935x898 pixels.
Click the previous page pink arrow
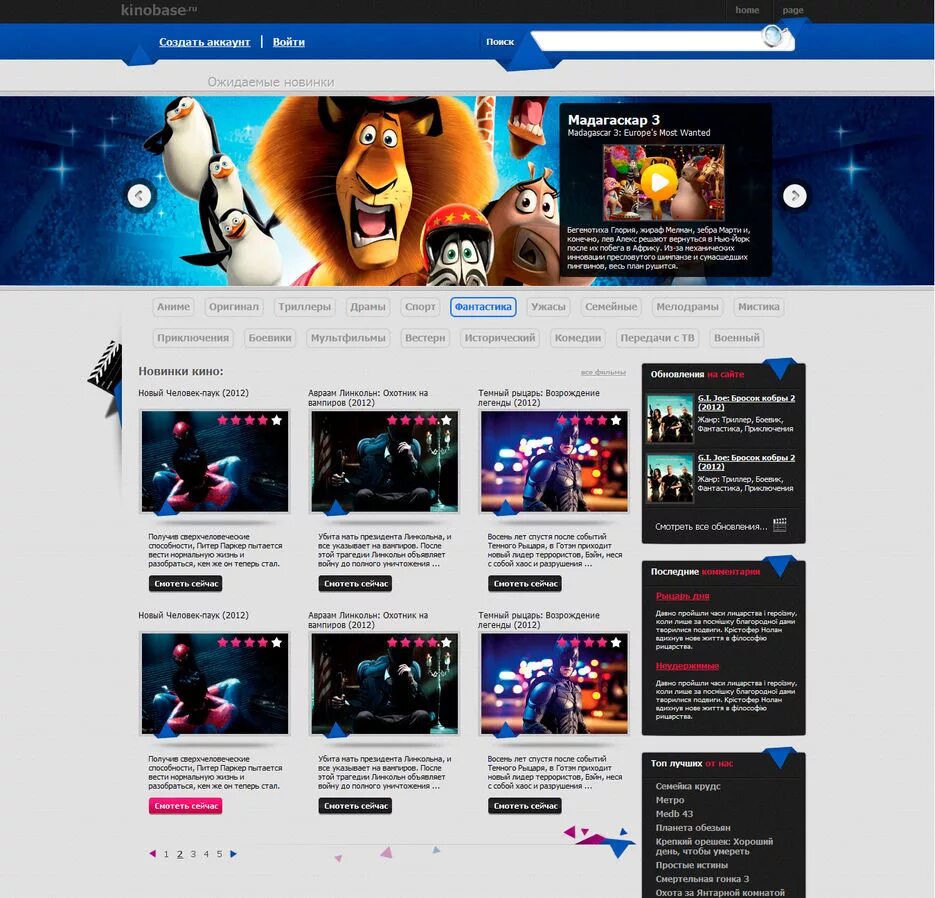(x=153, y=854)
